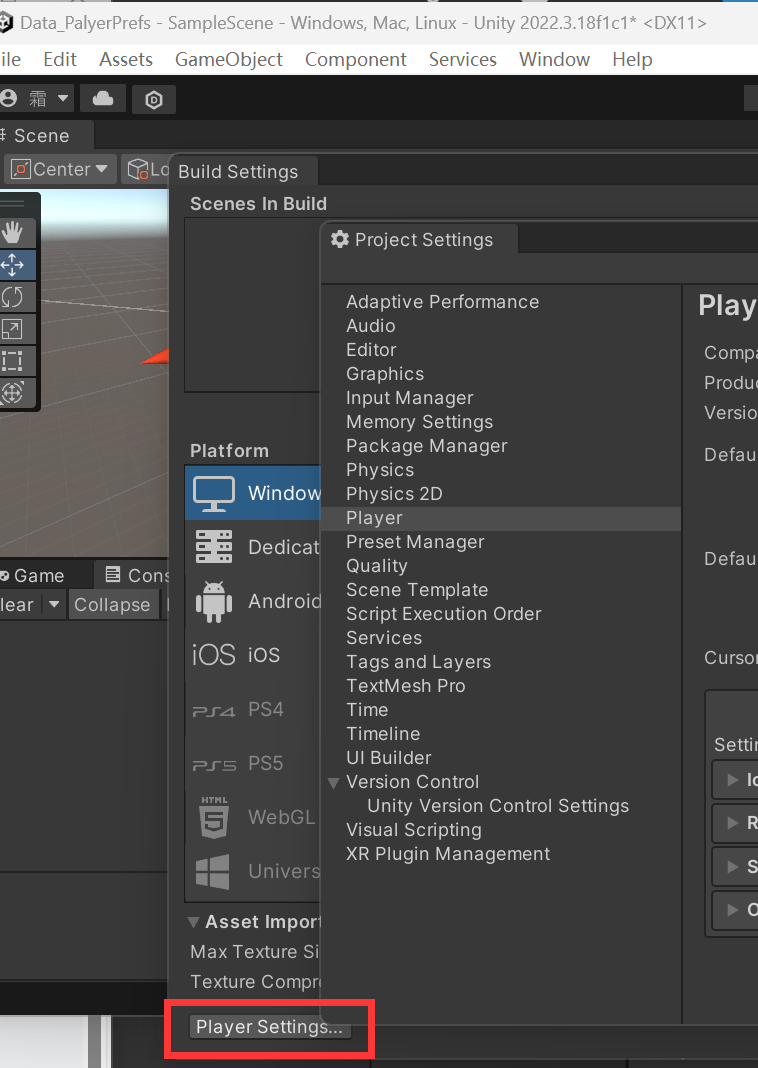Open Adaptive Performance settings
The image size is (758, 1068).
[443, 302]
